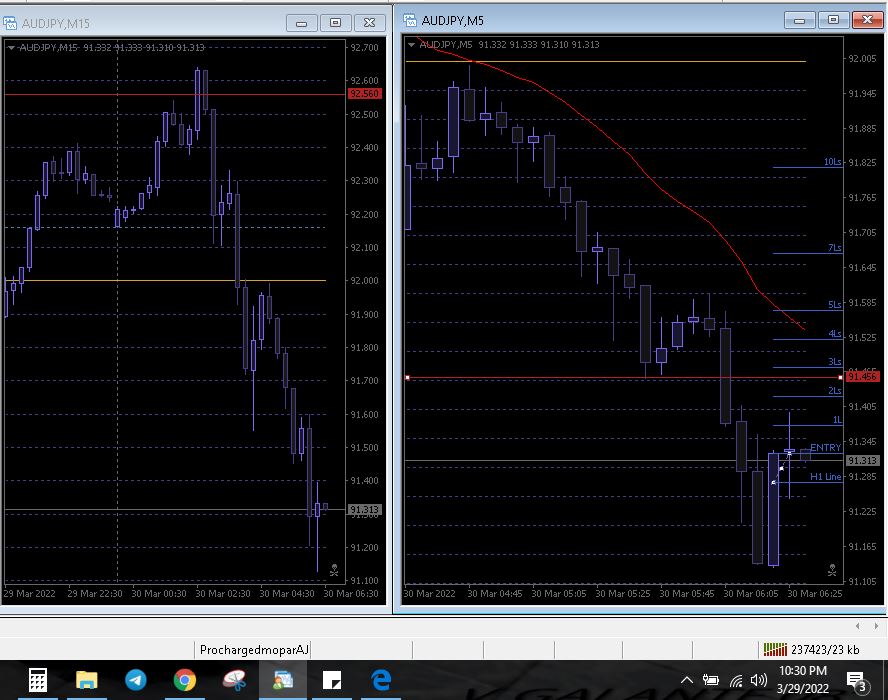Click the 5Ls level label
888x700 pixels.
point(834,305)
